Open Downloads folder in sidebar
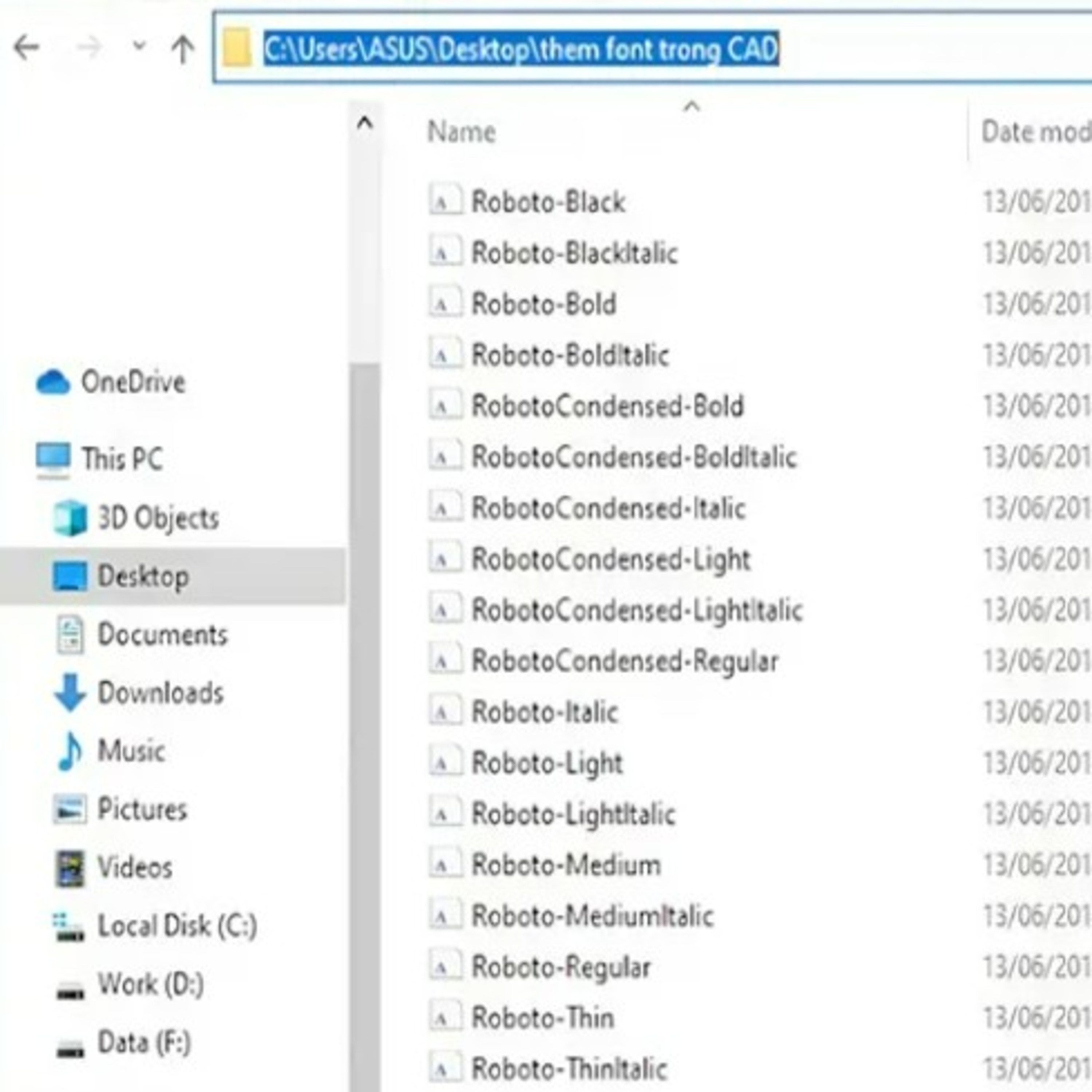This screenshot has width=1092, height=1092. point(161,692)
